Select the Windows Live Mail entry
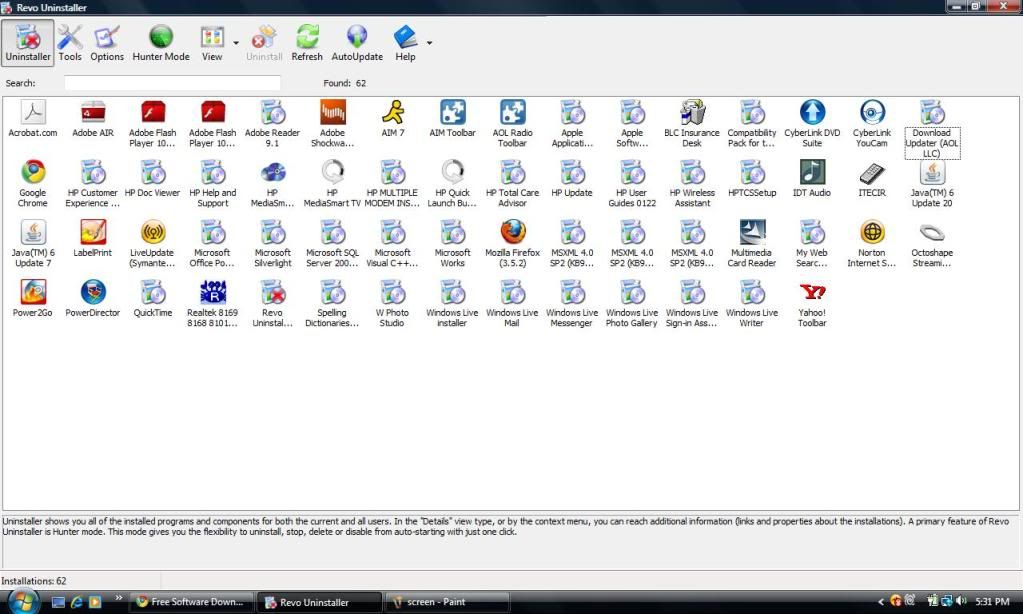Image resolution: width=1023 pixels, height=614 pixels. pyautogui.click(x=513, y=303)
